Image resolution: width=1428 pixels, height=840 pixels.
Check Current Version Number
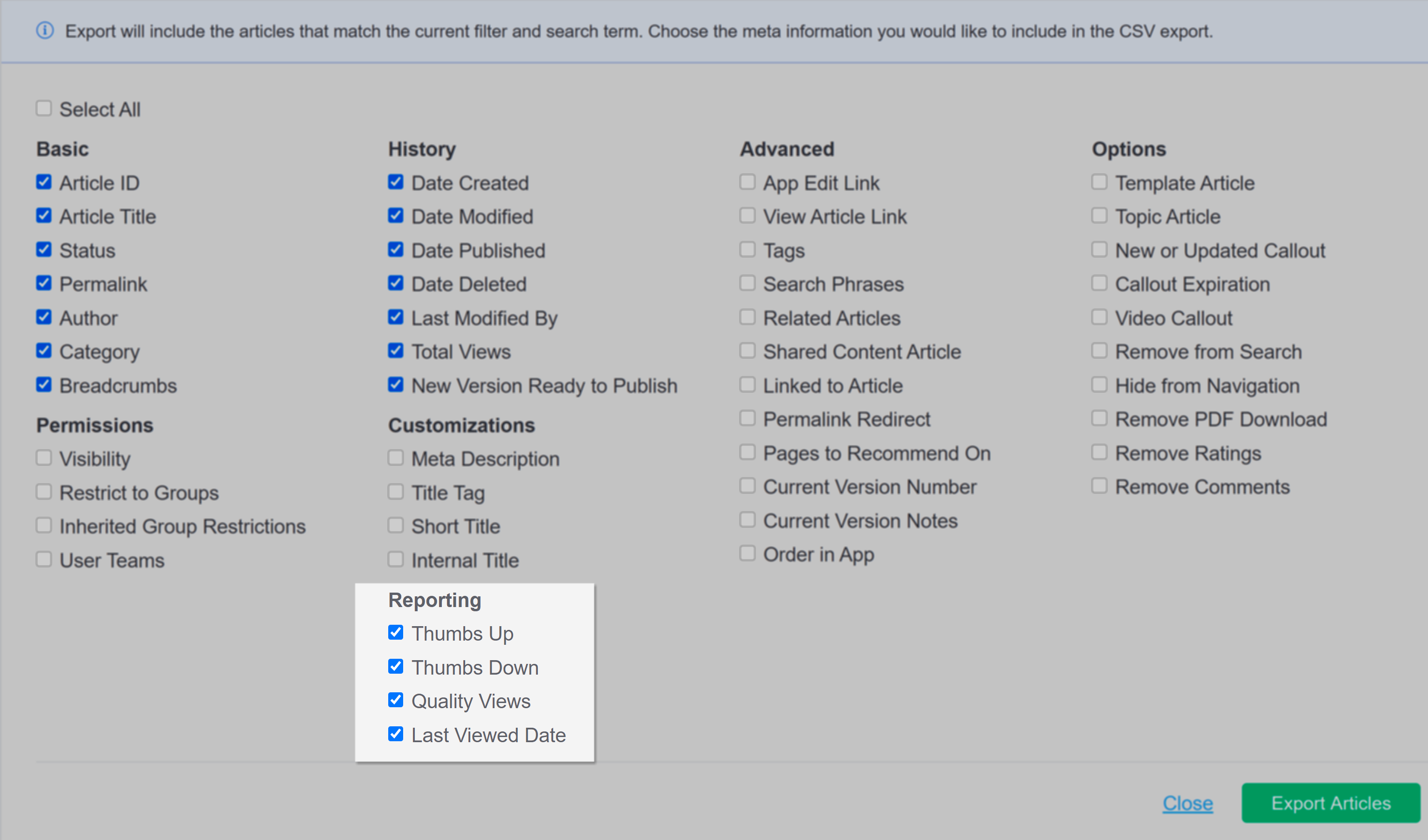(748, 485)
